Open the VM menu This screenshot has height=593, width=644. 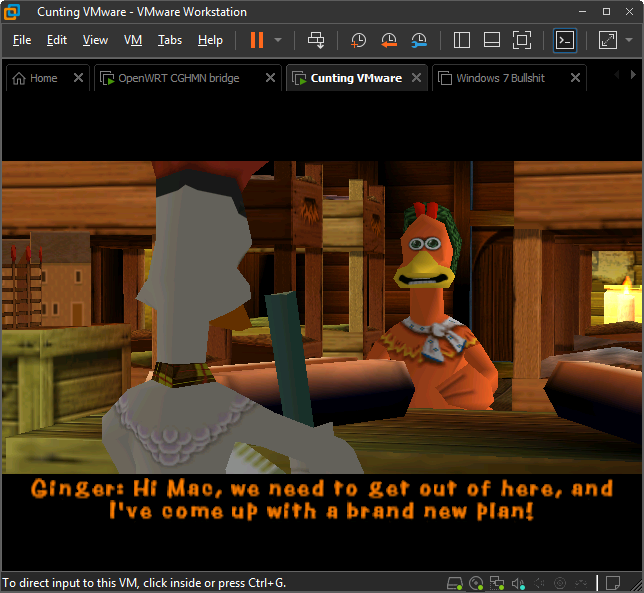(x=133, y=40)
